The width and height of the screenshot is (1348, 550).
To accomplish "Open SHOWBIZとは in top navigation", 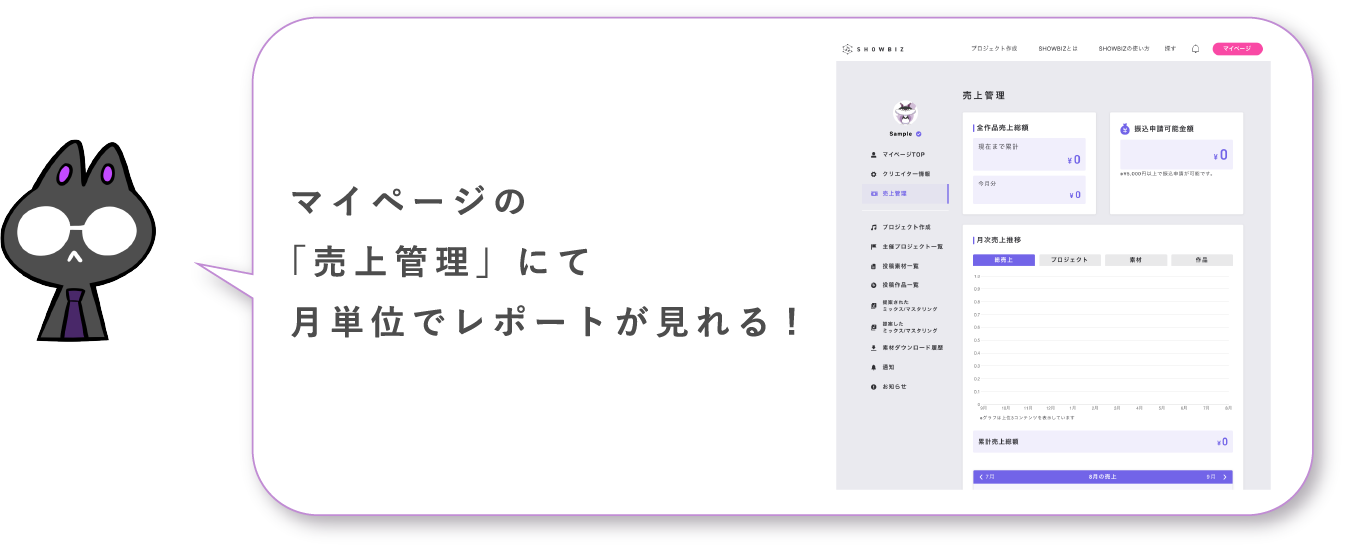I will pos(1058,49).
